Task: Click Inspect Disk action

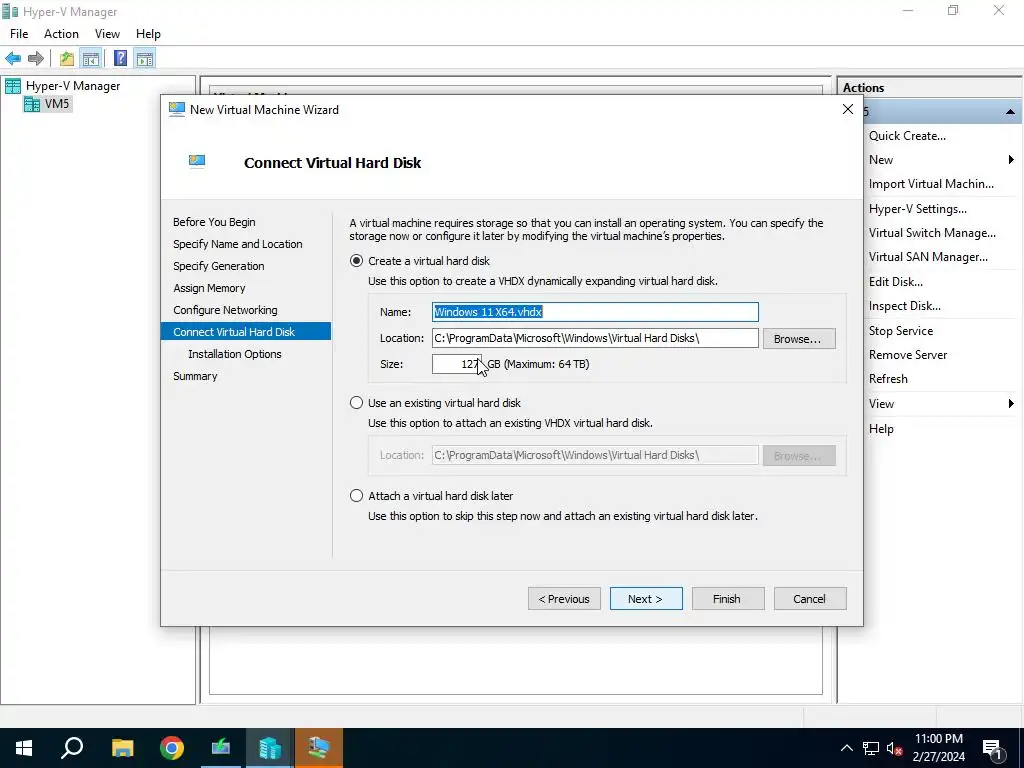Action: tap(904, 306)
